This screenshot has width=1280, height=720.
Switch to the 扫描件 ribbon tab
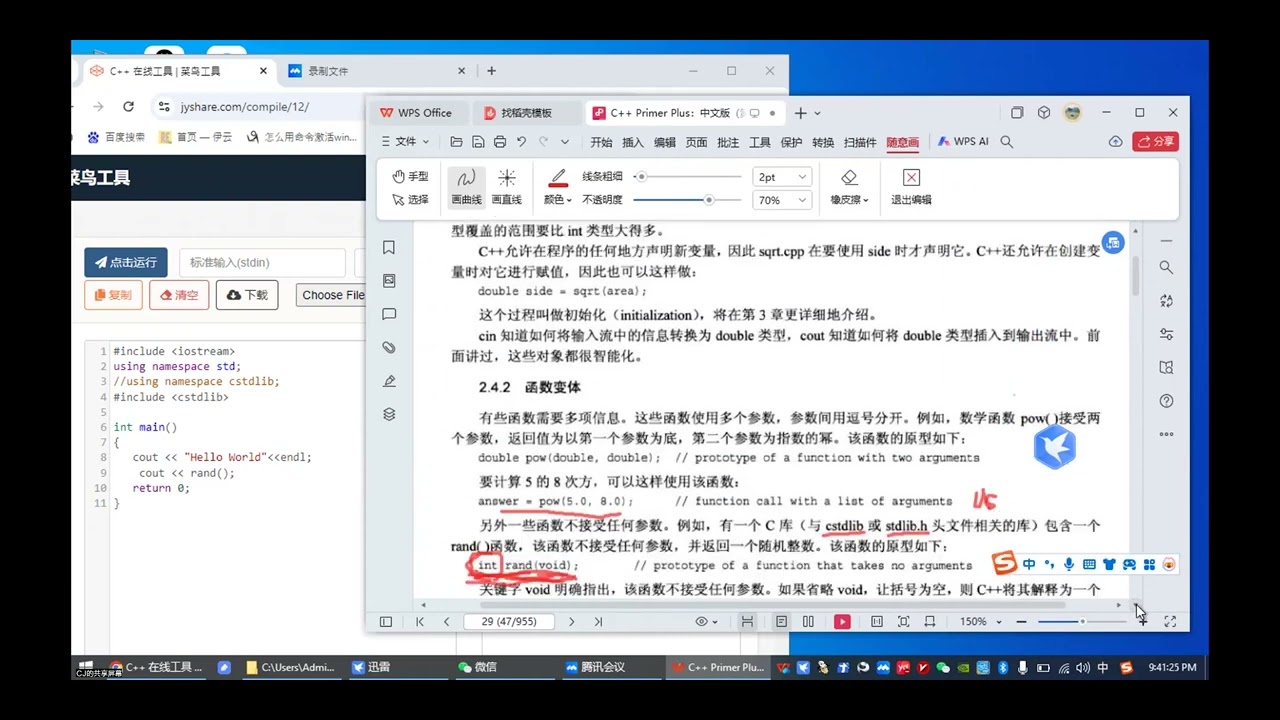(860, 142)
